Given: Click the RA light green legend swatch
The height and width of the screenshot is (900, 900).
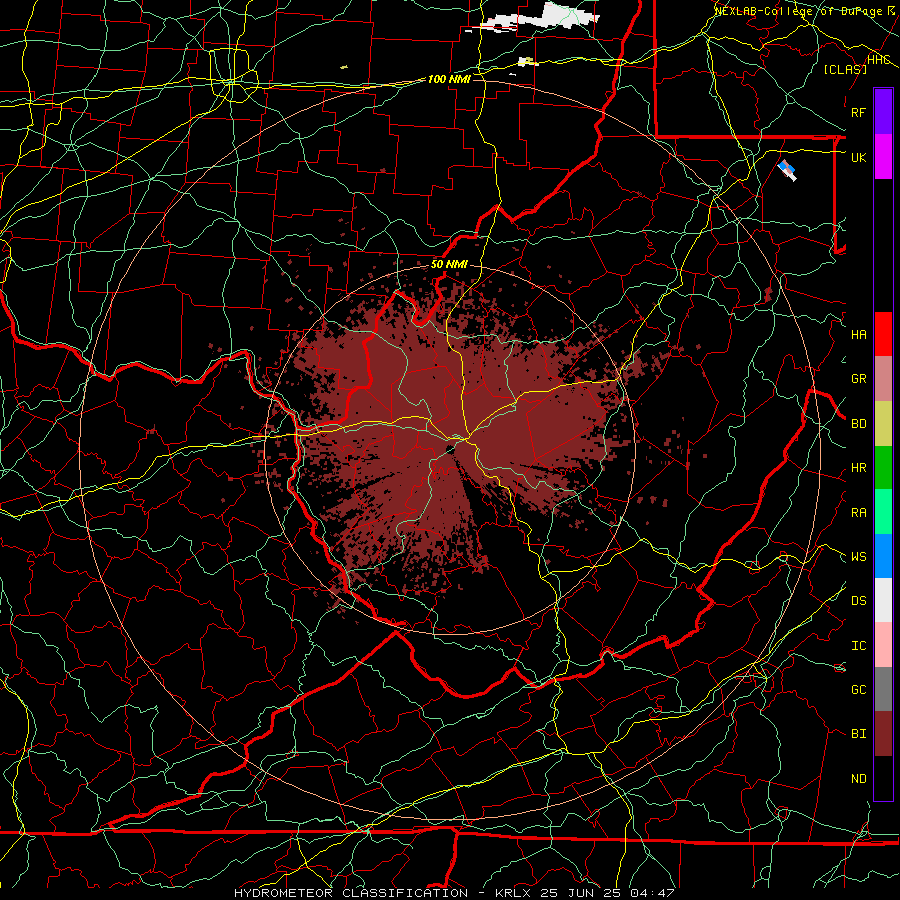Looking at the screenshot, I should click(x=883, y=512).
